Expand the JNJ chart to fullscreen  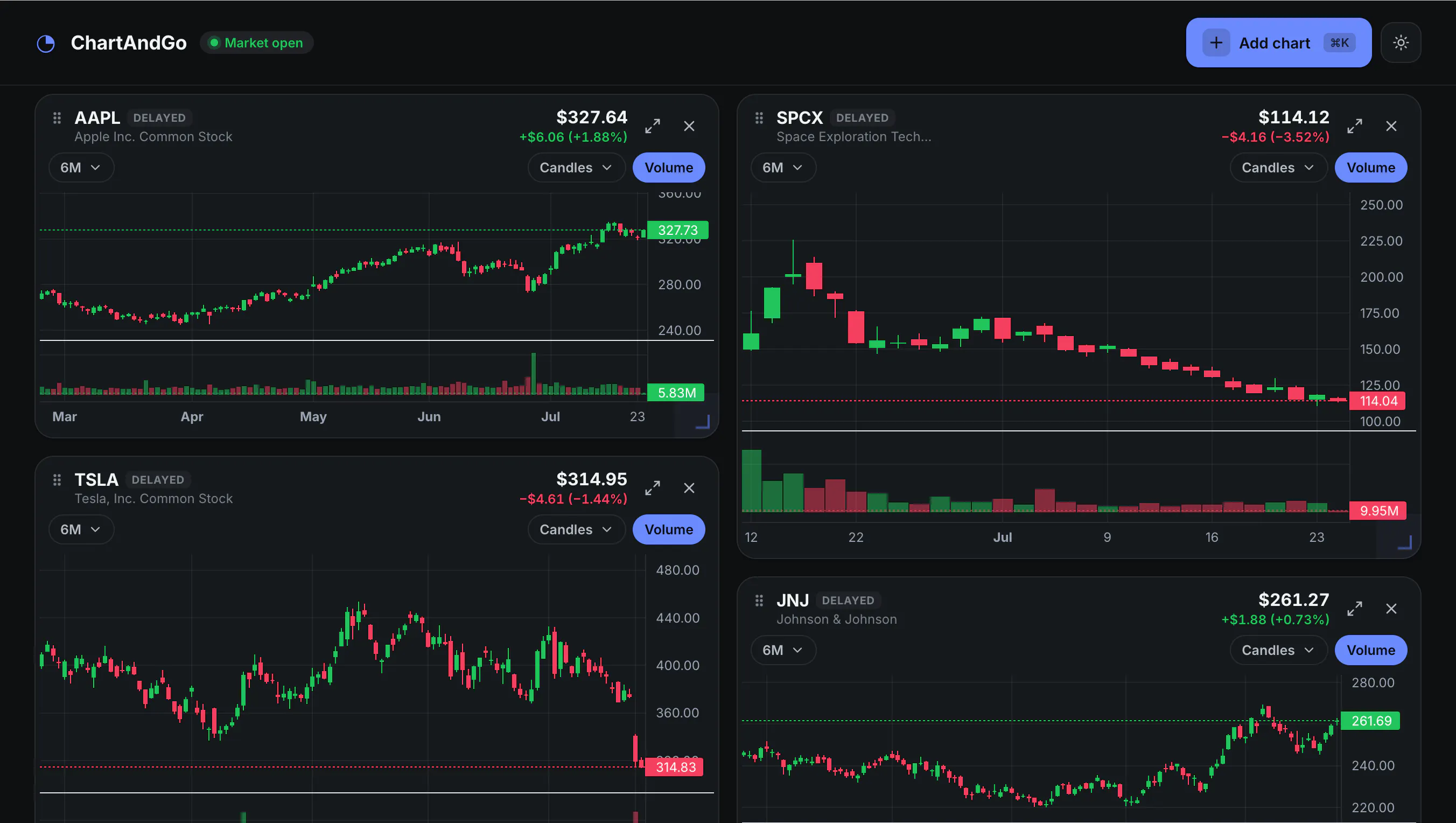[x=1355, y=609]
